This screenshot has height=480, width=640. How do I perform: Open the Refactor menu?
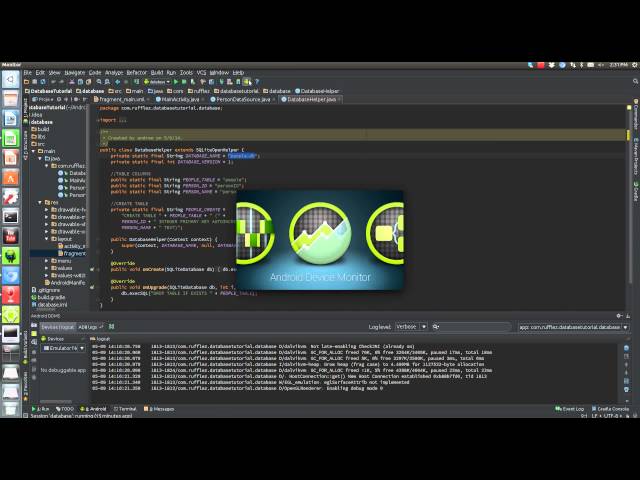(x=136, y=73)
